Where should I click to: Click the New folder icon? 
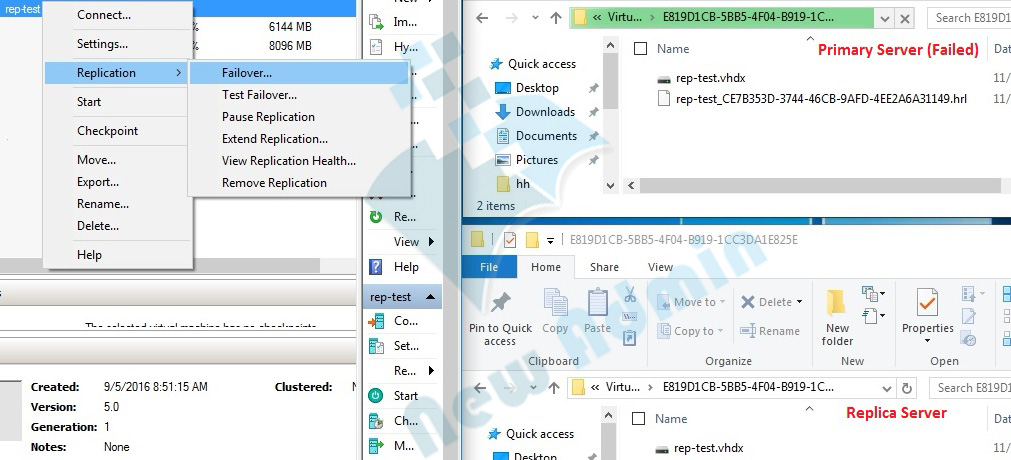[837, 304]
